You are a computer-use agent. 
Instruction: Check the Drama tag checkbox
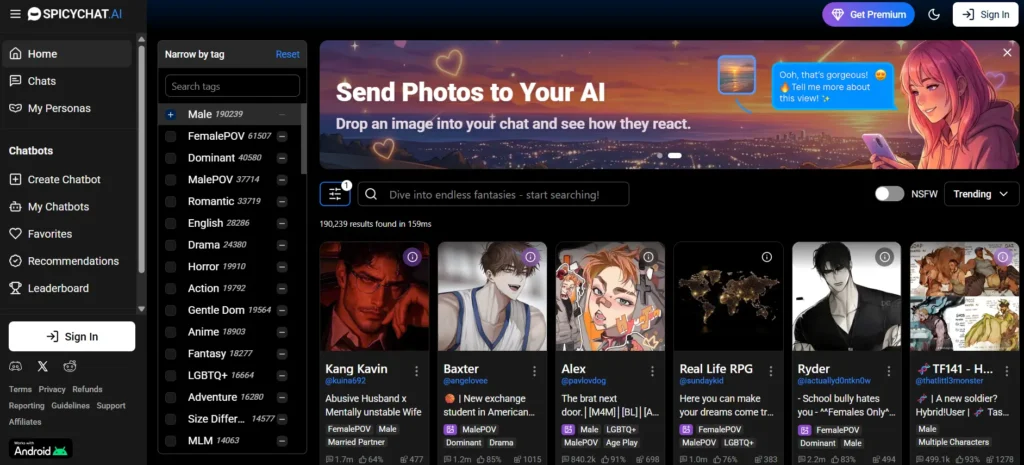point(170,245)
